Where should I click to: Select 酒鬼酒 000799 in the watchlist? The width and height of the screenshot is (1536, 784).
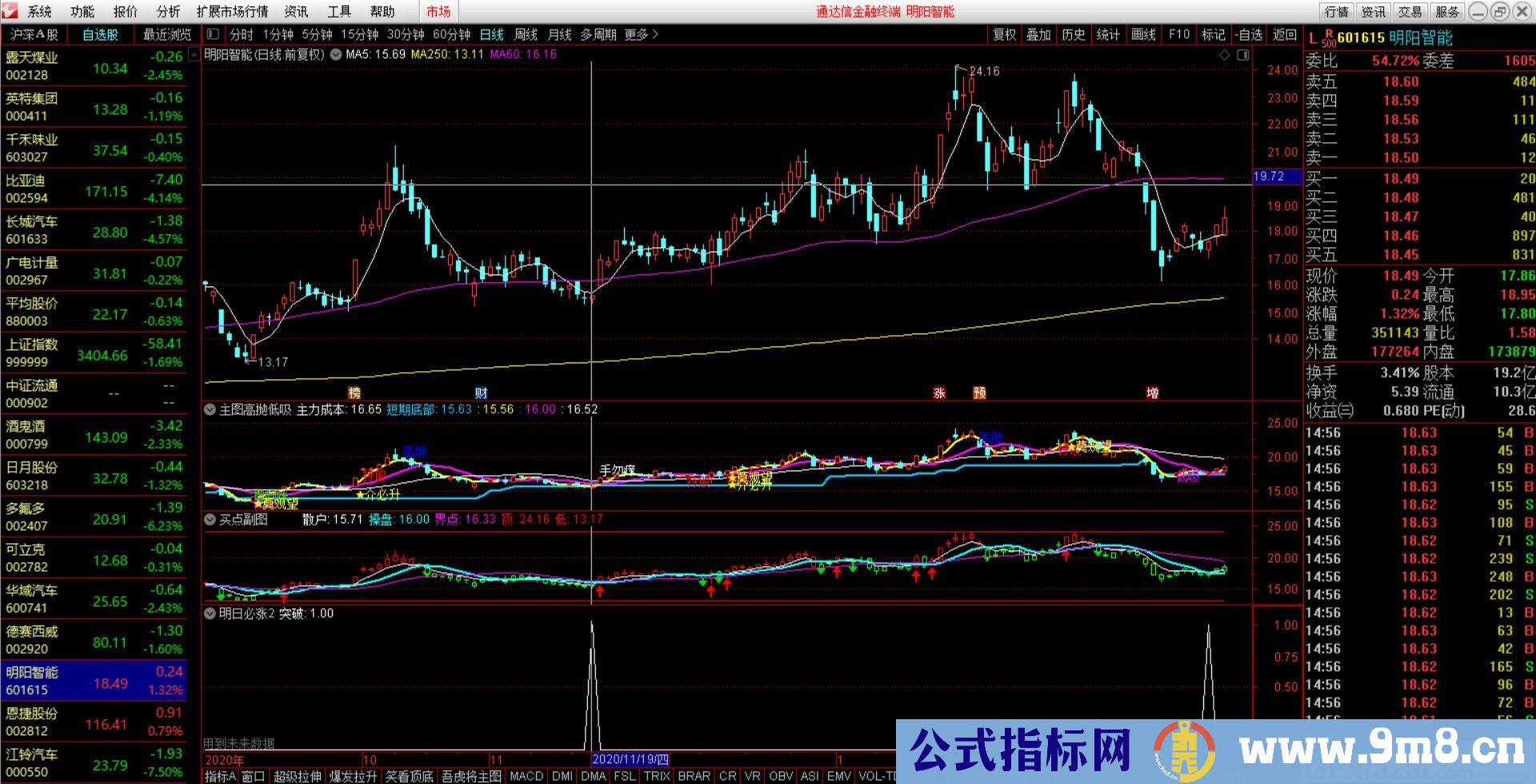pos(94,435)
